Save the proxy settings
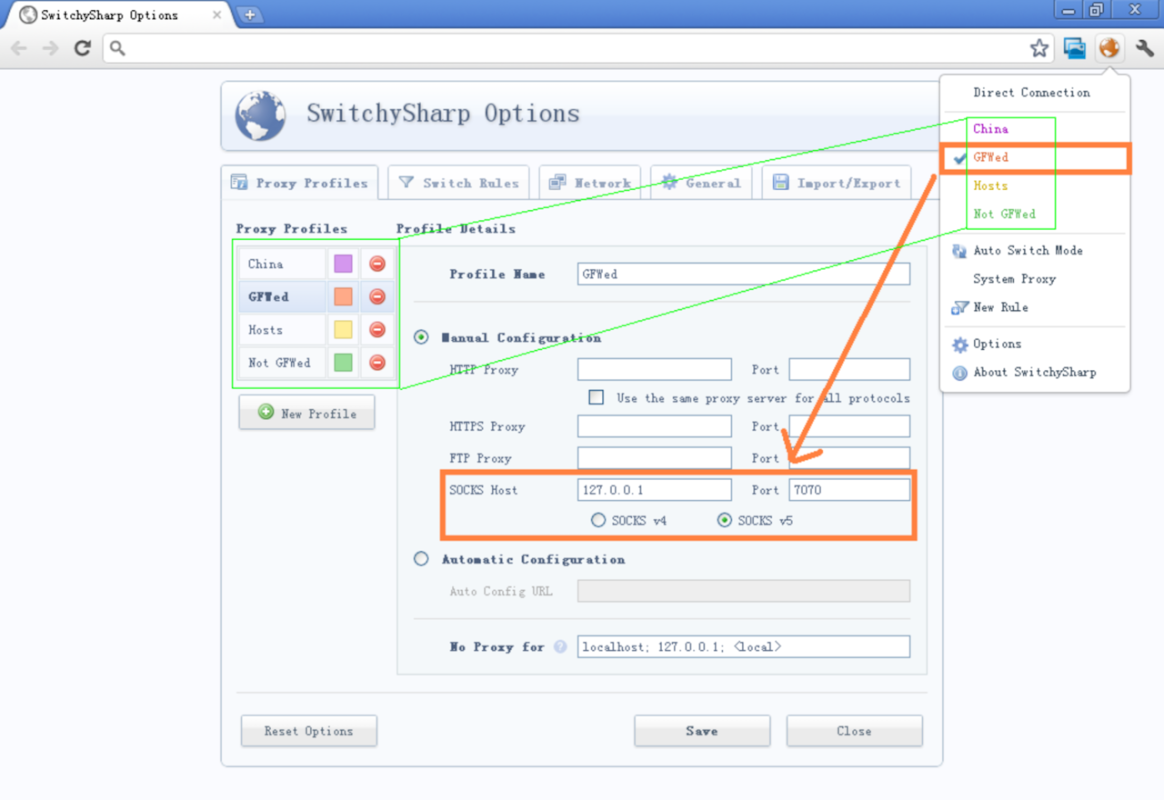Screen dimensions: 1164x800 (702, 731)
